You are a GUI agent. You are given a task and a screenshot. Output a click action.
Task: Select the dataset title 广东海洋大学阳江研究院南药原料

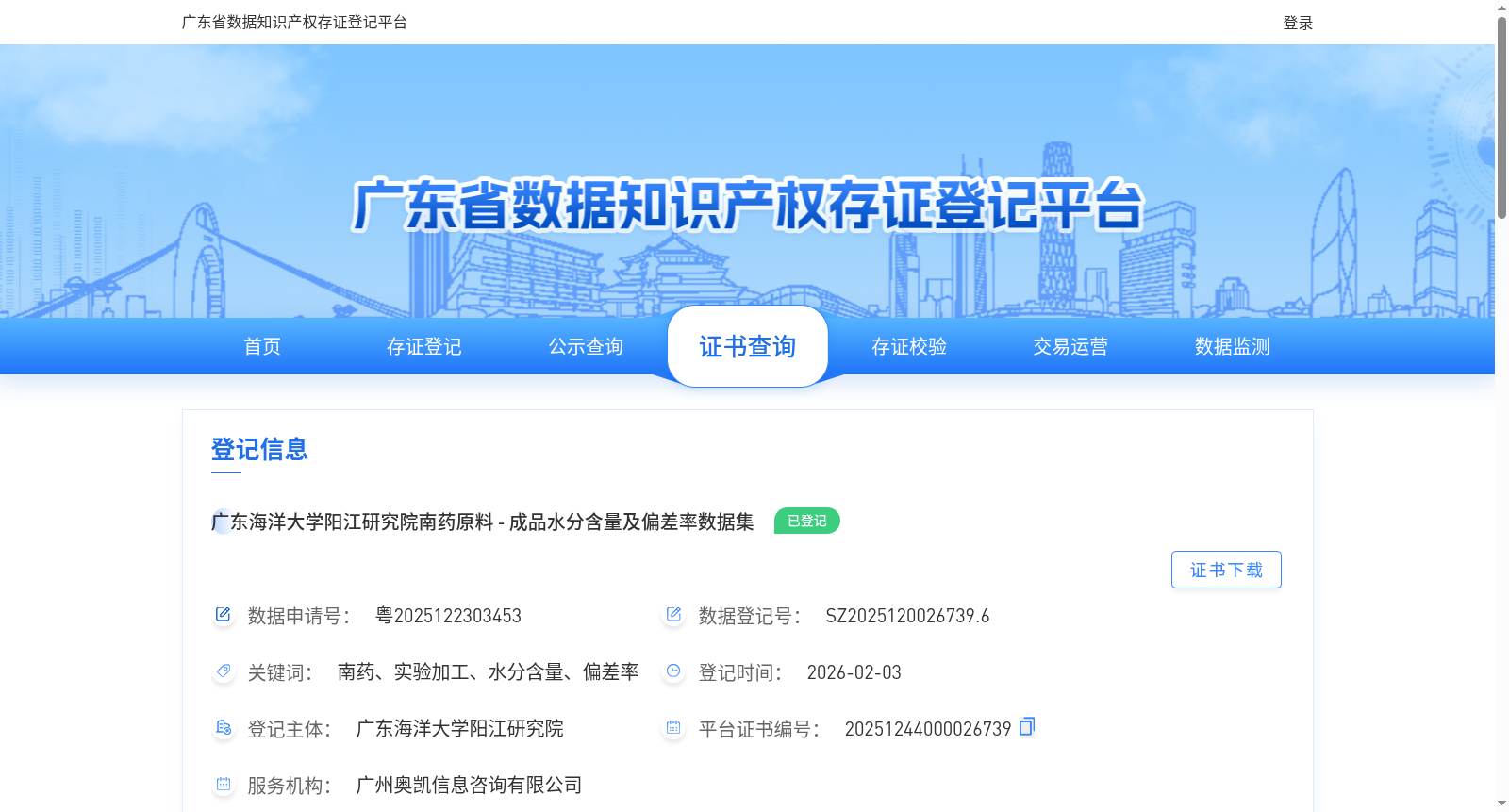point(482,522)
